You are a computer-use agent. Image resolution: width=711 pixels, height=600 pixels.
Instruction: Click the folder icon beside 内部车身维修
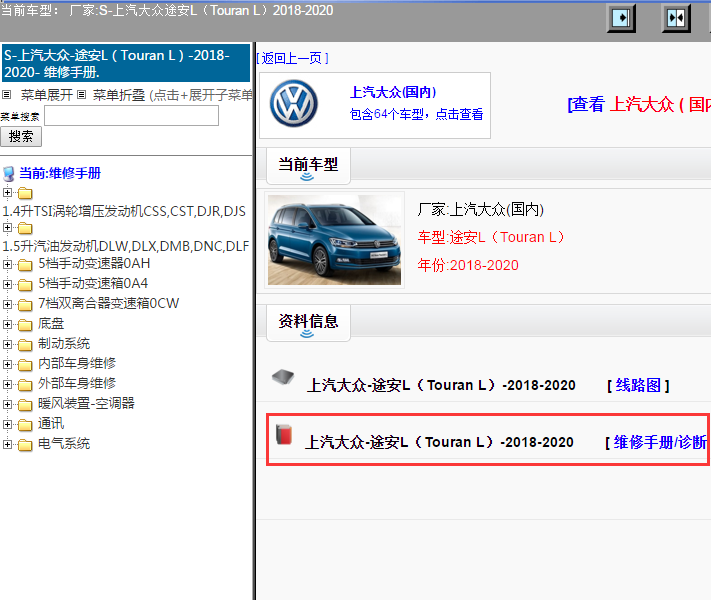coord(25,365)
